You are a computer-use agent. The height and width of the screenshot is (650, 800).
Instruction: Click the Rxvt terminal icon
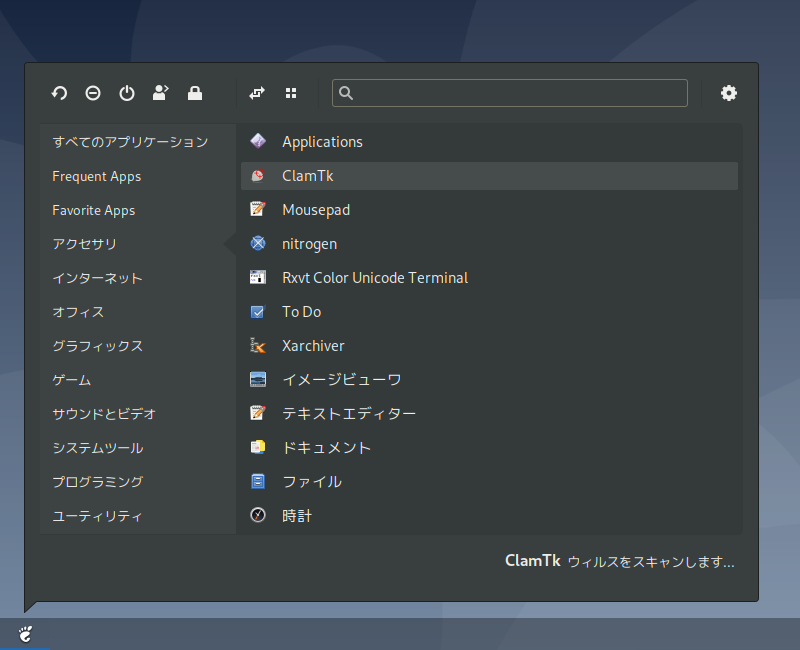(x=258, y=278)
